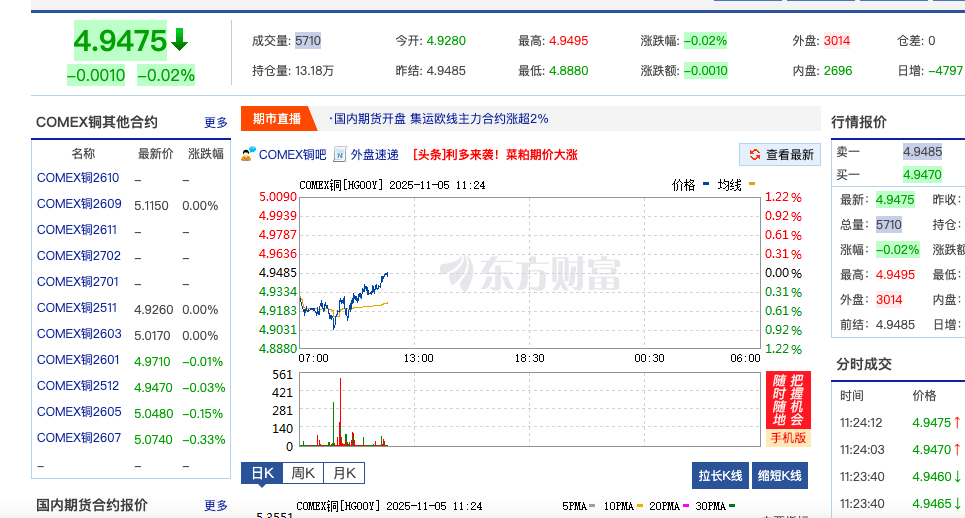This screenshot has width=965, height=518.
Task: Open the 手机版 link
Action: [788, 437]
